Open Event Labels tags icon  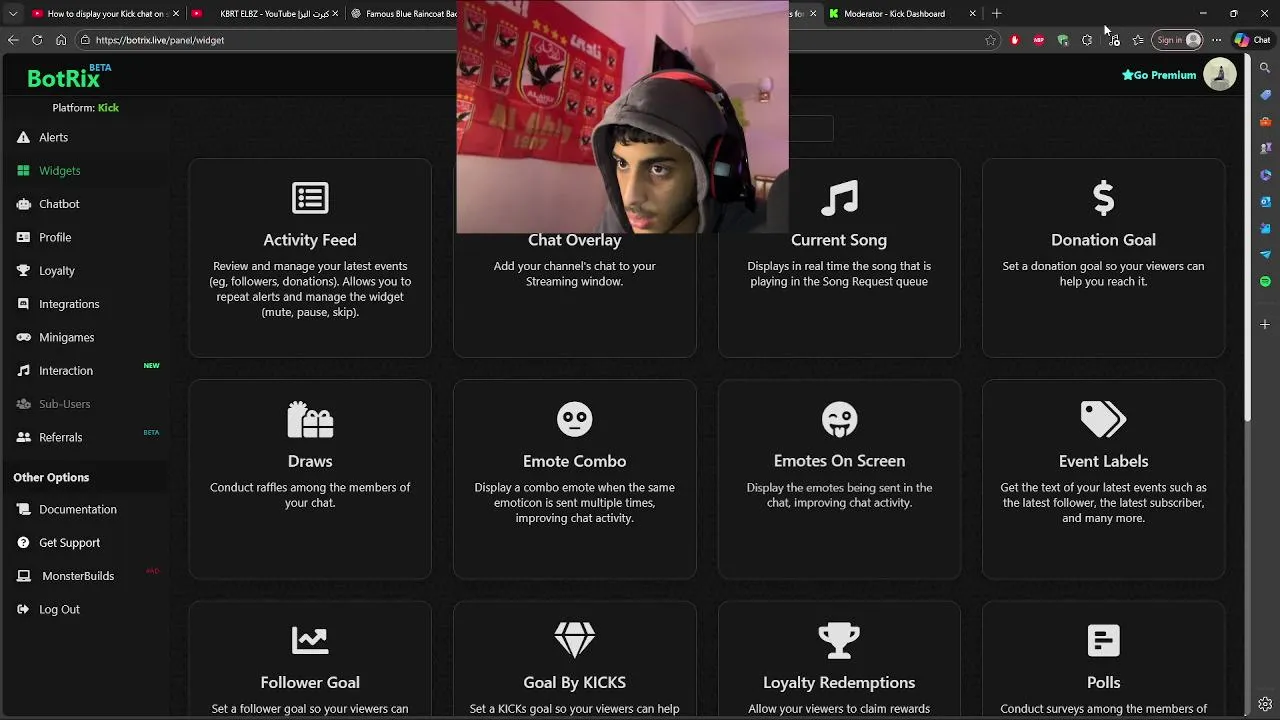pos(1103,419)
